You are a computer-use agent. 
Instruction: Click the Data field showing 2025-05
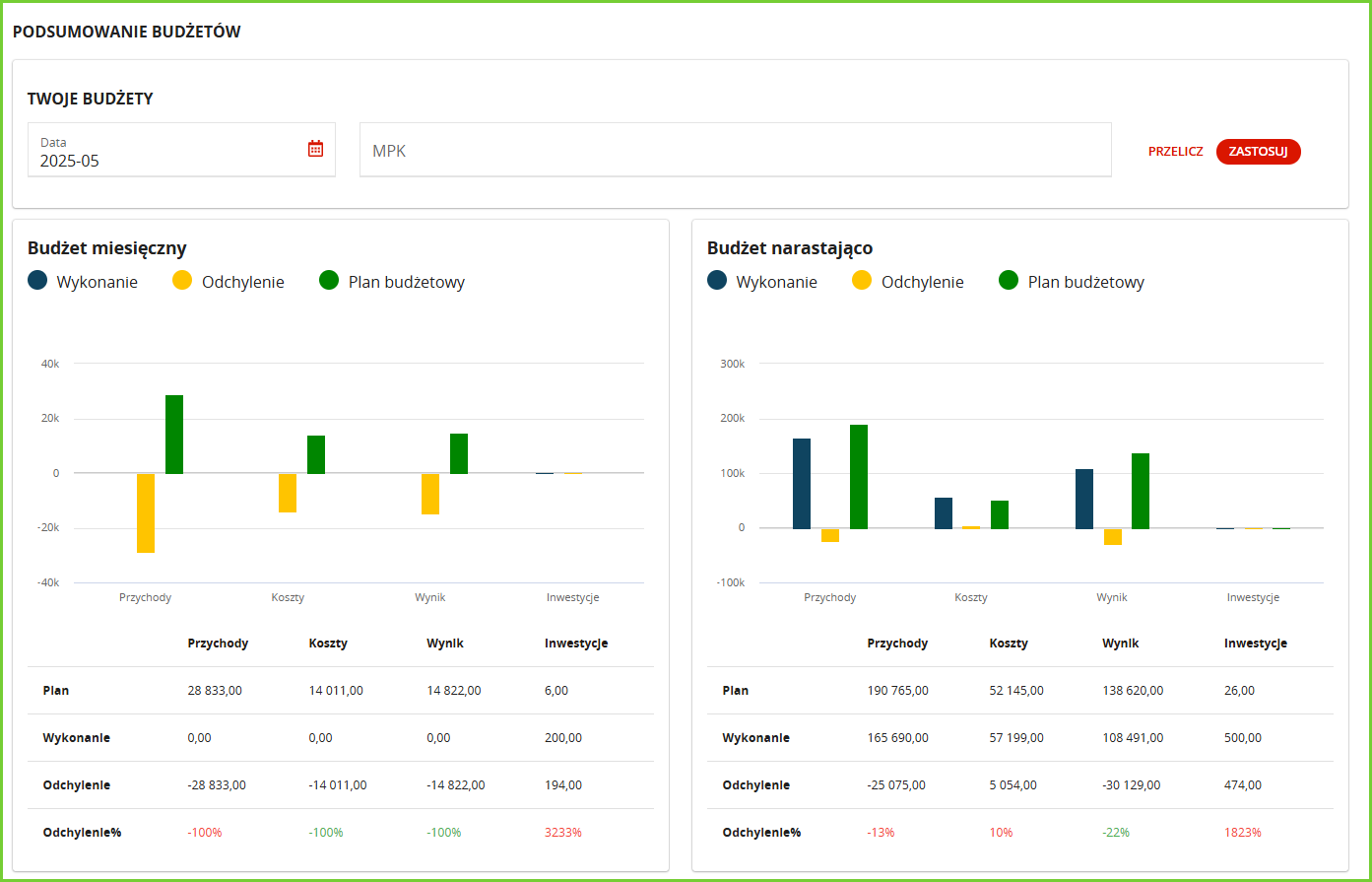(x=181, y=150)
